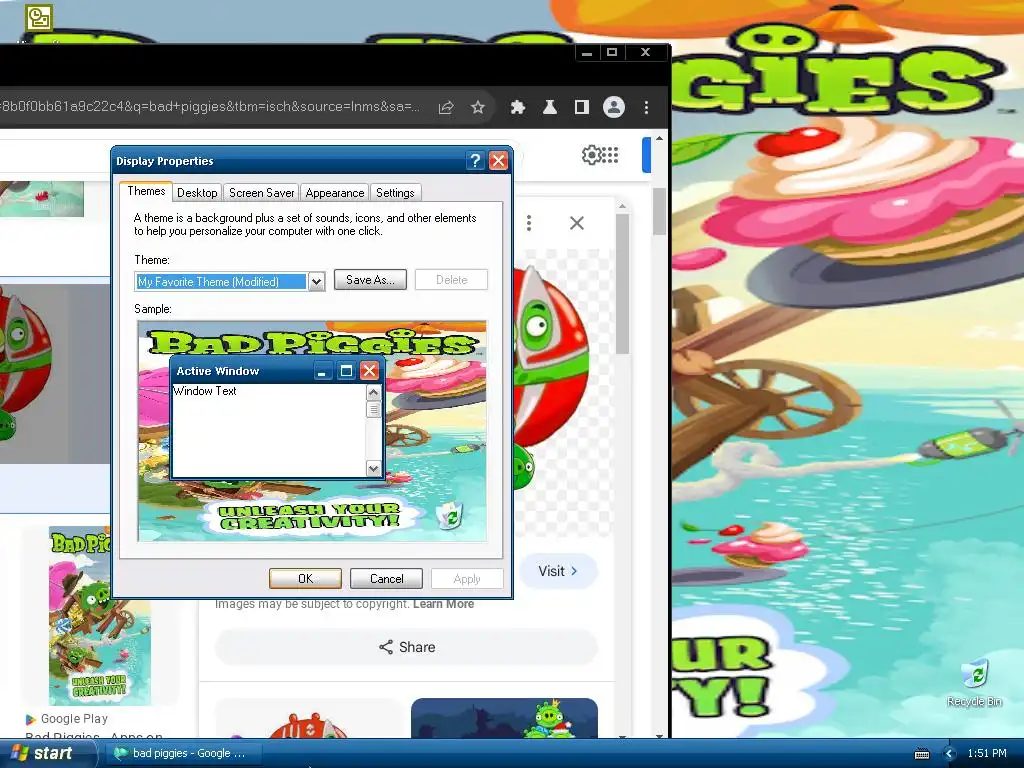
Task: Switch to the Appearance tab
Action: tap(334, 193)
